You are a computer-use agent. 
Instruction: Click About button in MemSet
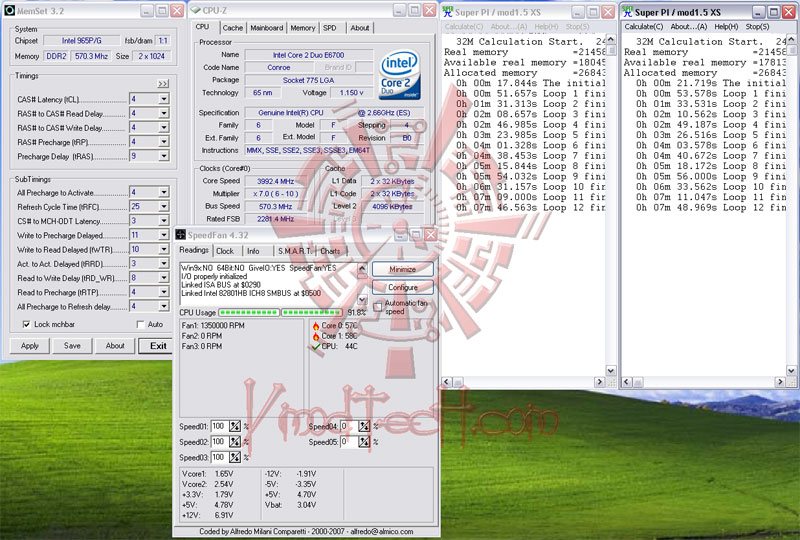click(x=115, y=346)
